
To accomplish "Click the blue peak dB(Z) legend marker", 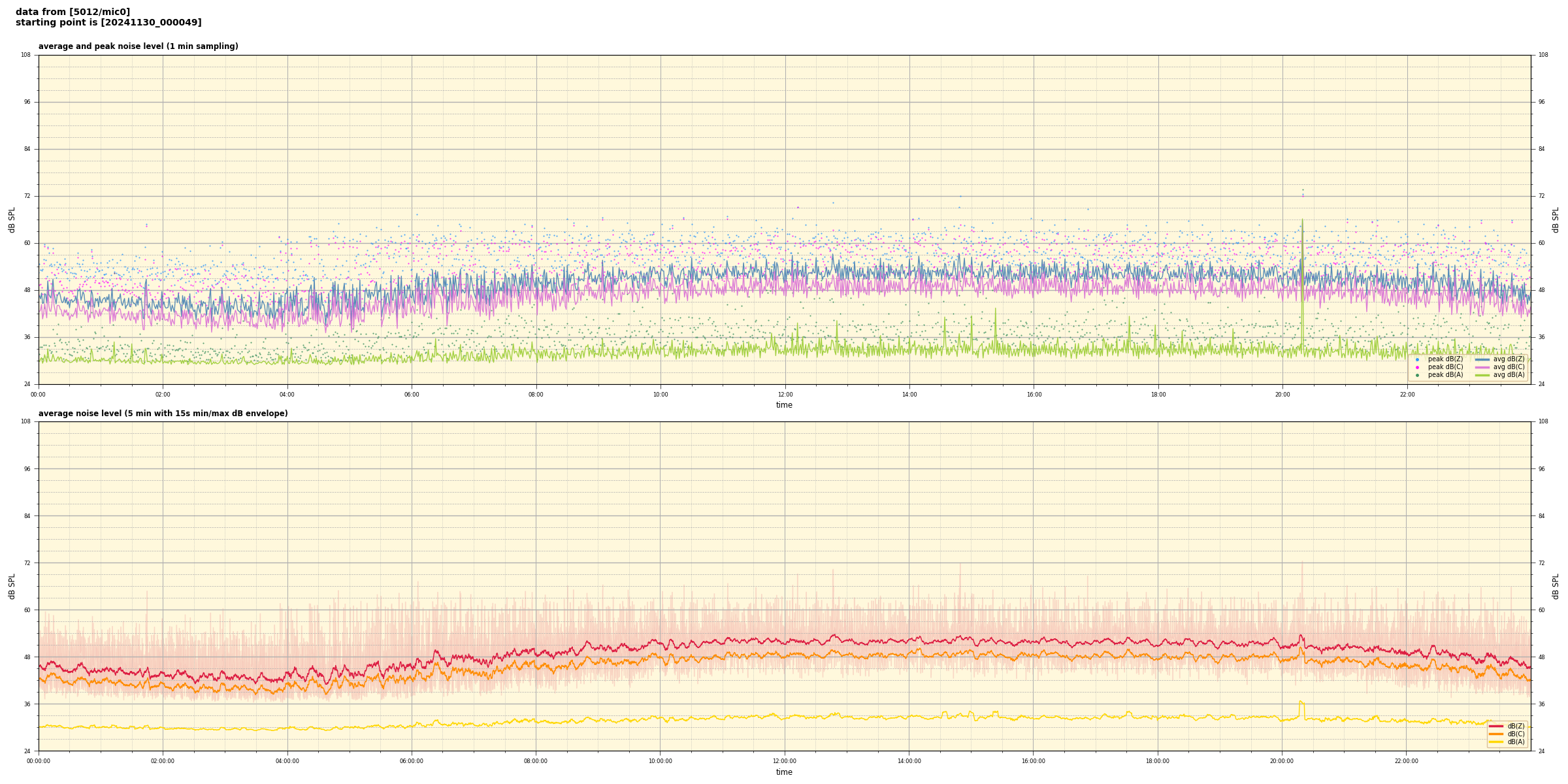I will pos(1417,359).
